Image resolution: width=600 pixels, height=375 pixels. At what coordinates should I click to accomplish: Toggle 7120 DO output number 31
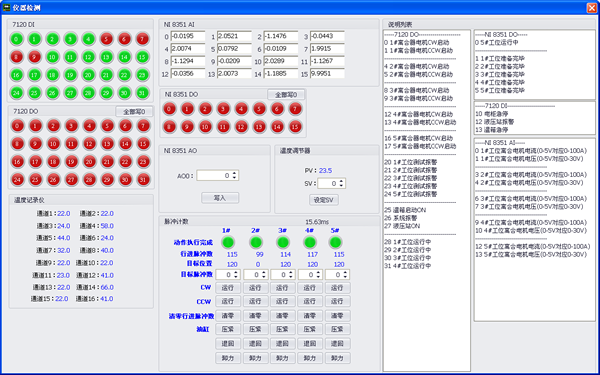143,179
